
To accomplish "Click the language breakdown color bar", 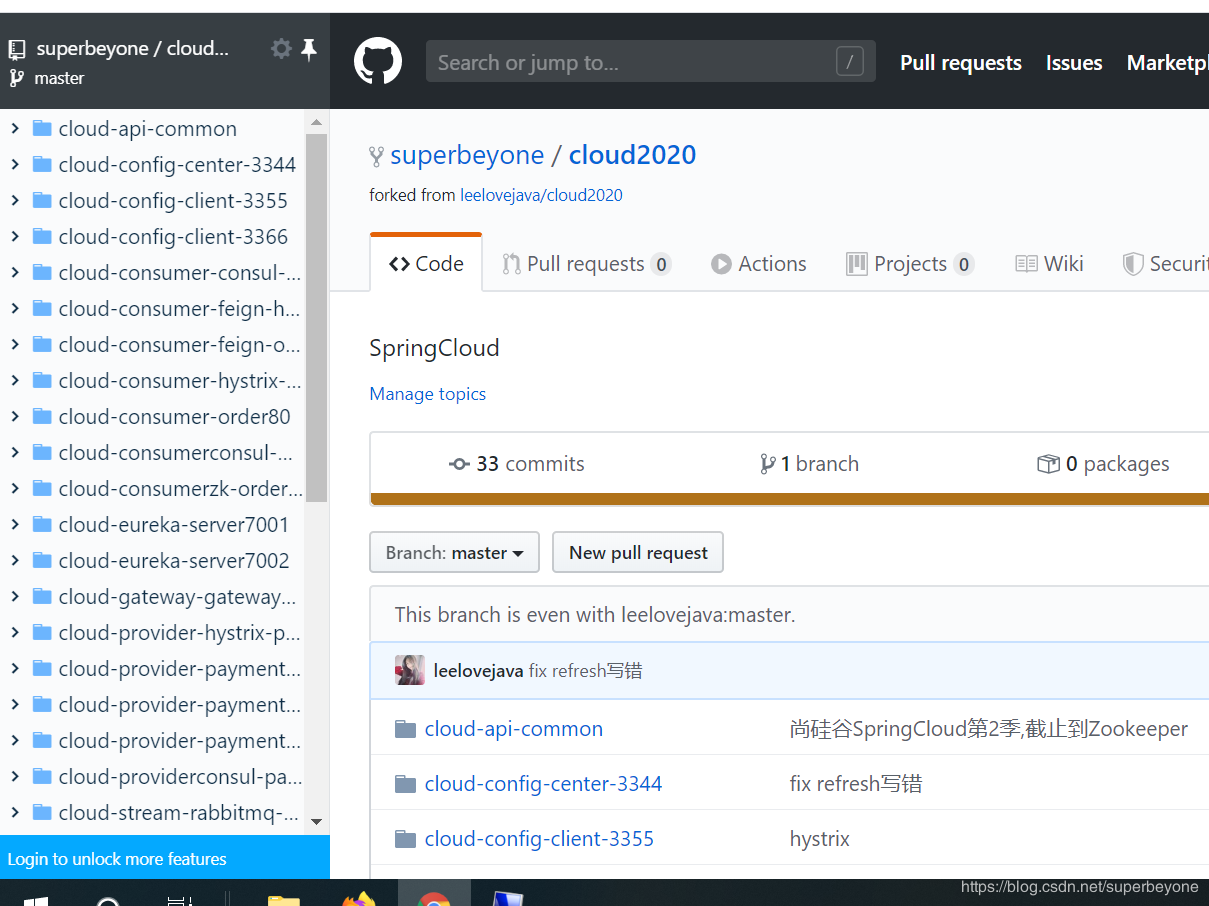I will tap(789, 499).
